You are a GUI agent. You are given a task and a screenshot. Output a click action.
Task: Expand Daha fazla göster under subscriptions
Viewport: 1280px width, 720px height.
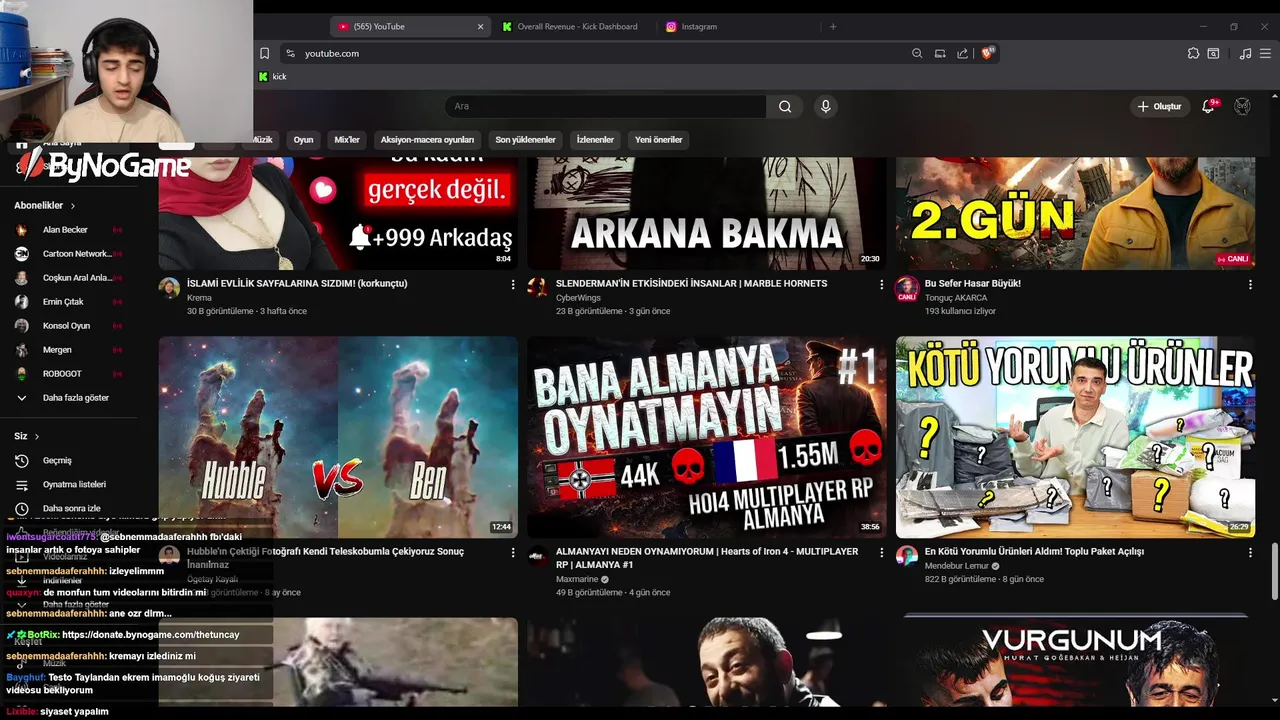(x=76, y=398)
